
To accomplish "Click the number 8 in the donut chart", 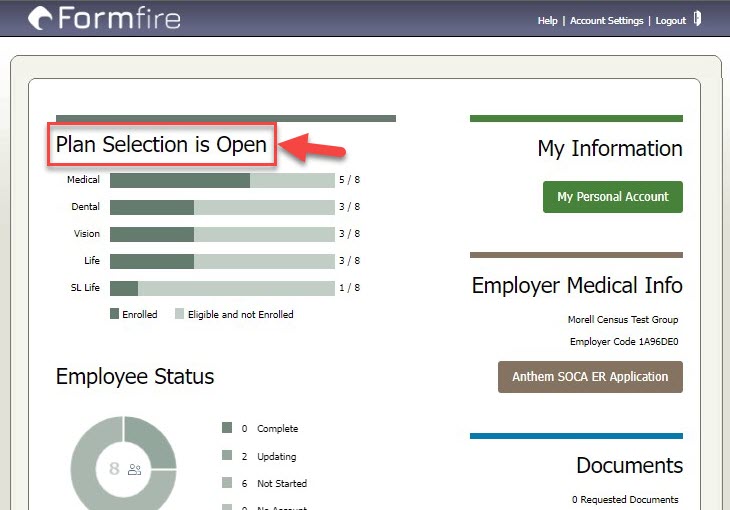I will click(115, 469).
